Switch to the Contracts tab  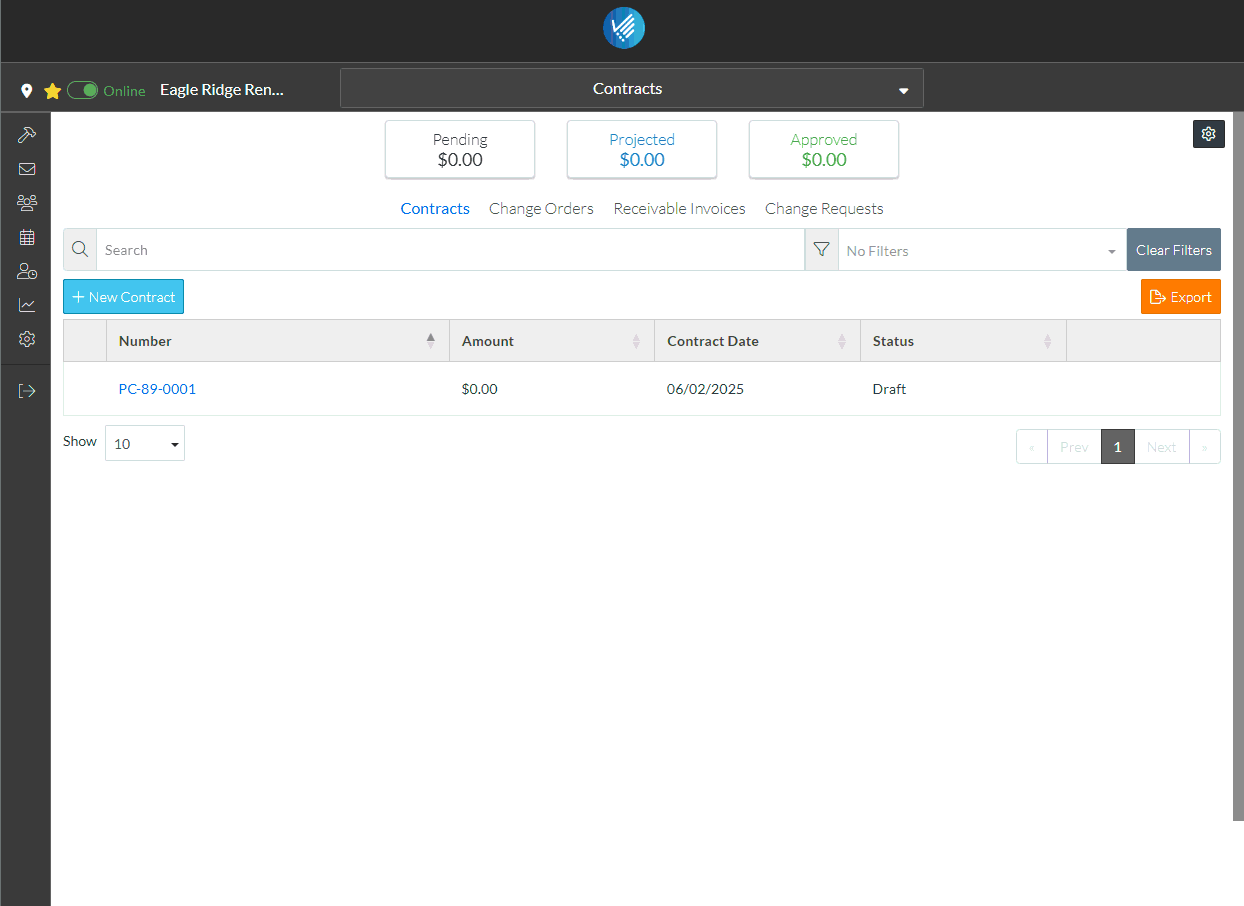pyautogui.click(x=435, y=209)
